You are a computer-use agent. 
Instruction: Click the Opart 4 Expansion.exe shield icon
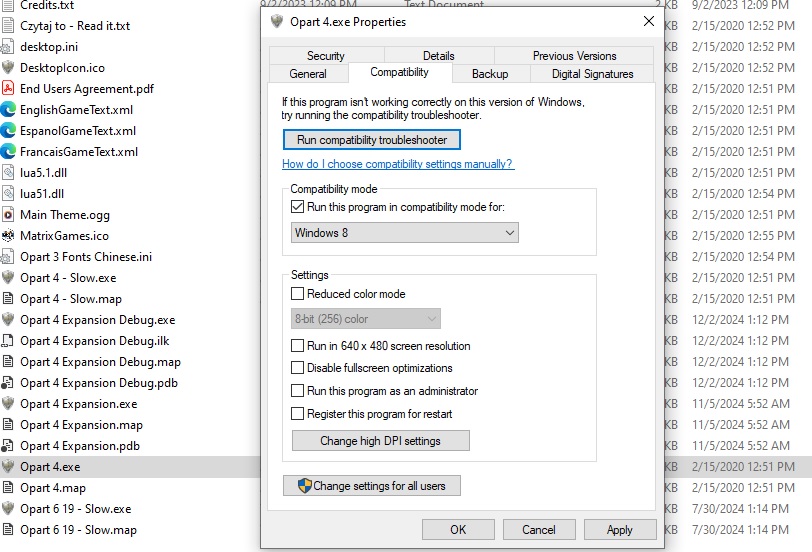pyautogui.click(x=8, y=403)
